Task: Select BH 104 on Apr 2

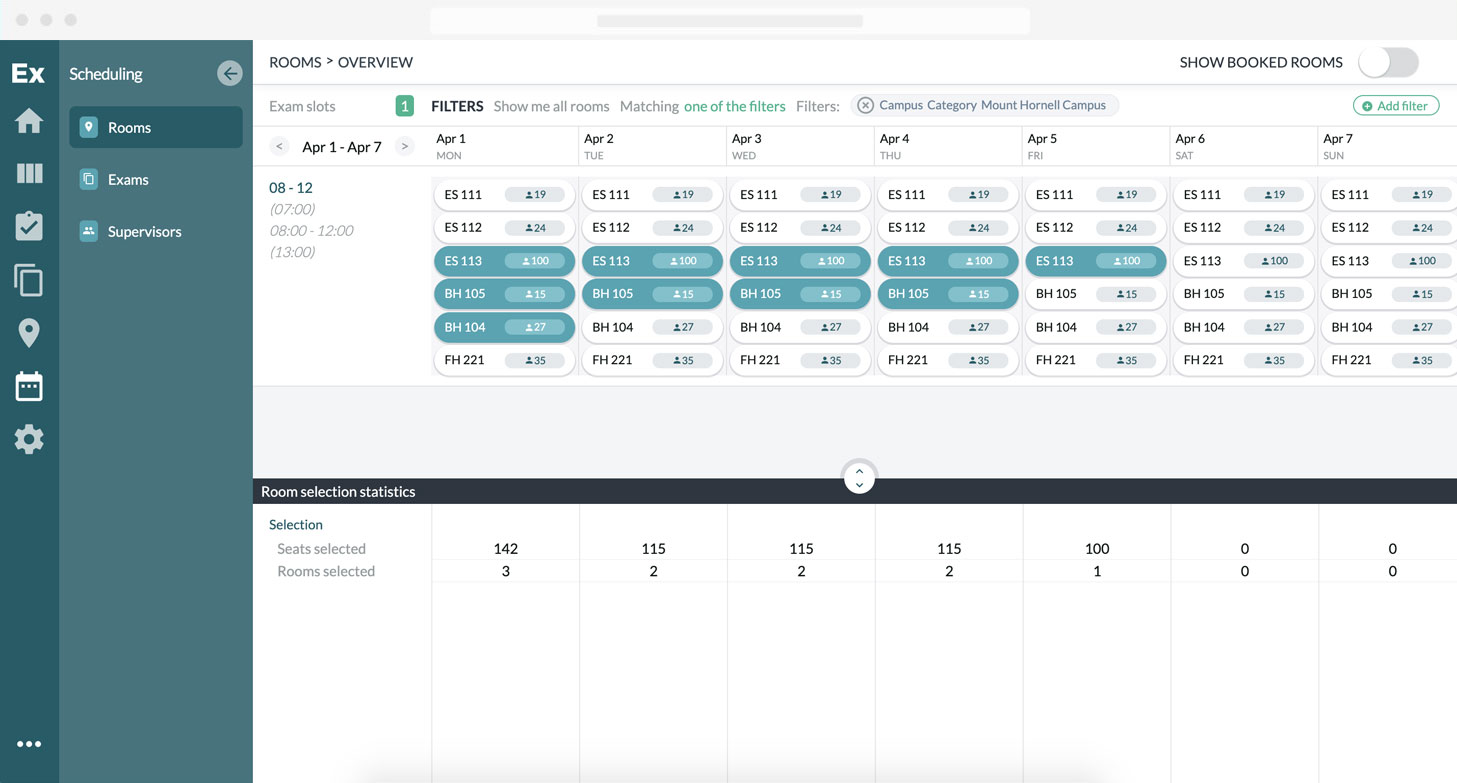Action: tap(652, 327)
